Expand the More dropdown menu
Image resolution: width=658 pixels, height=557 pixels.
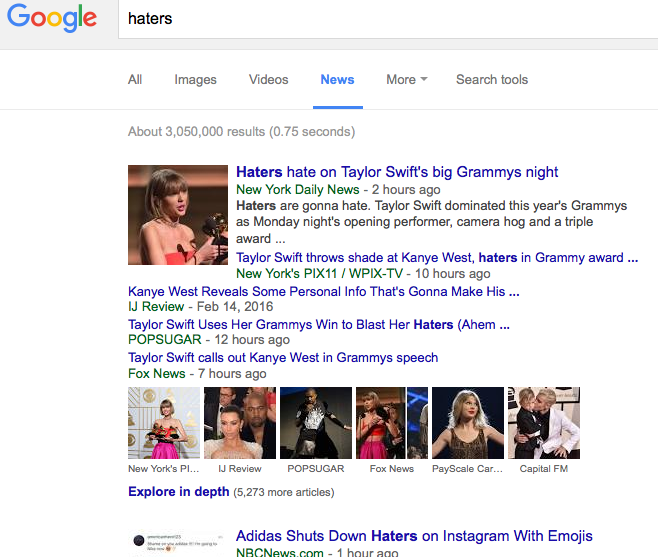pyautogui.click(x=406, y=80)
